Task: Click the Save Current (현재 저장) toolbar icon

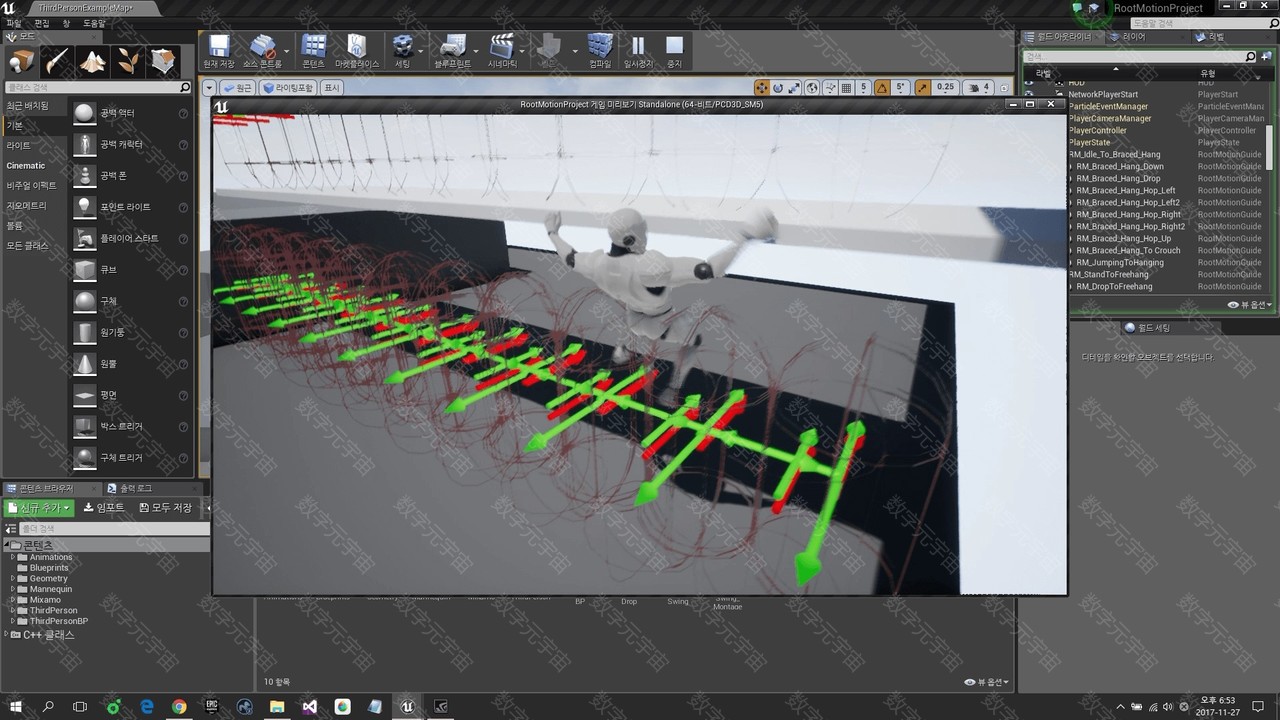Action: [x=218, y=50]
